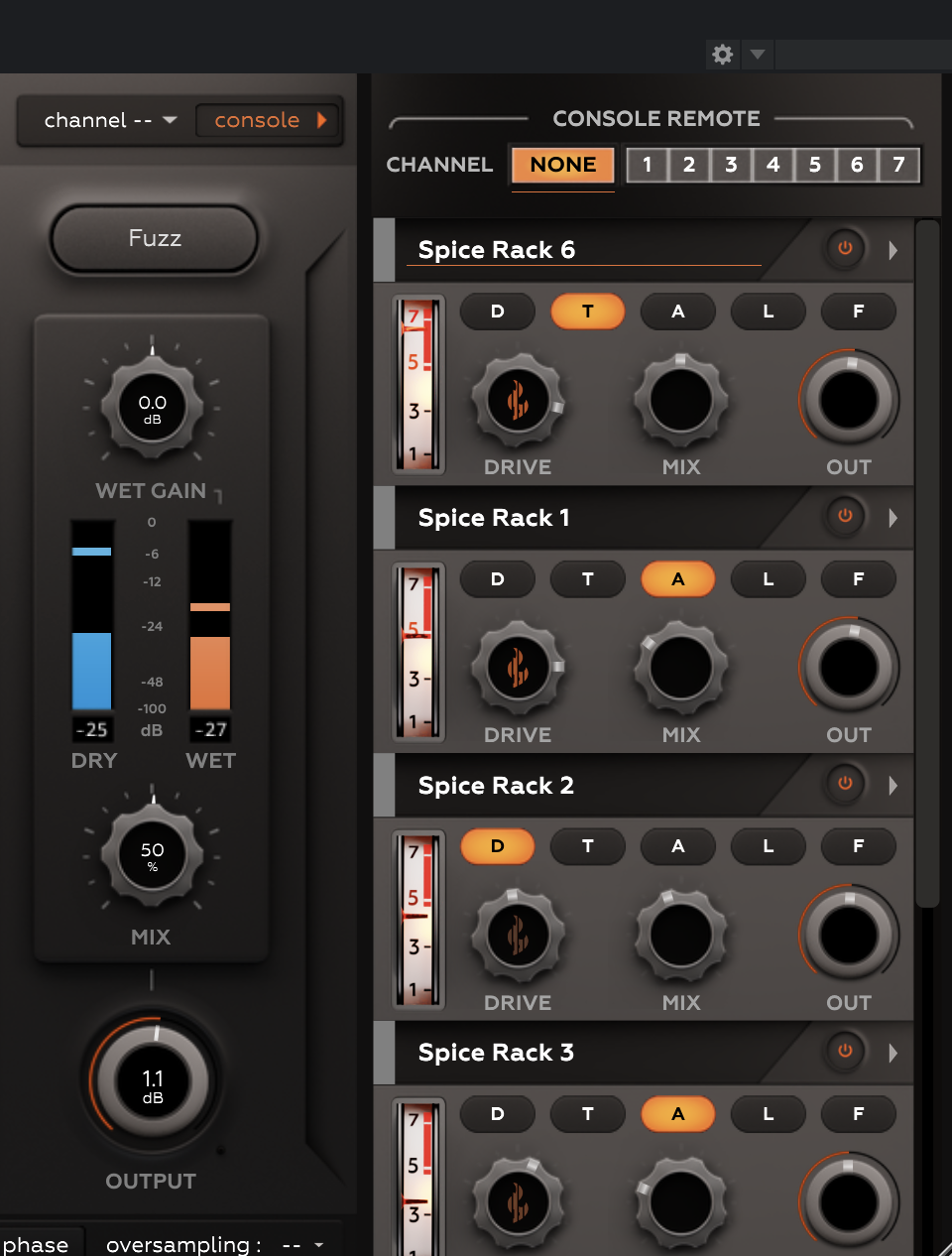Click the Spice Rack 6 DRIVE knob

tap(518, 401)
